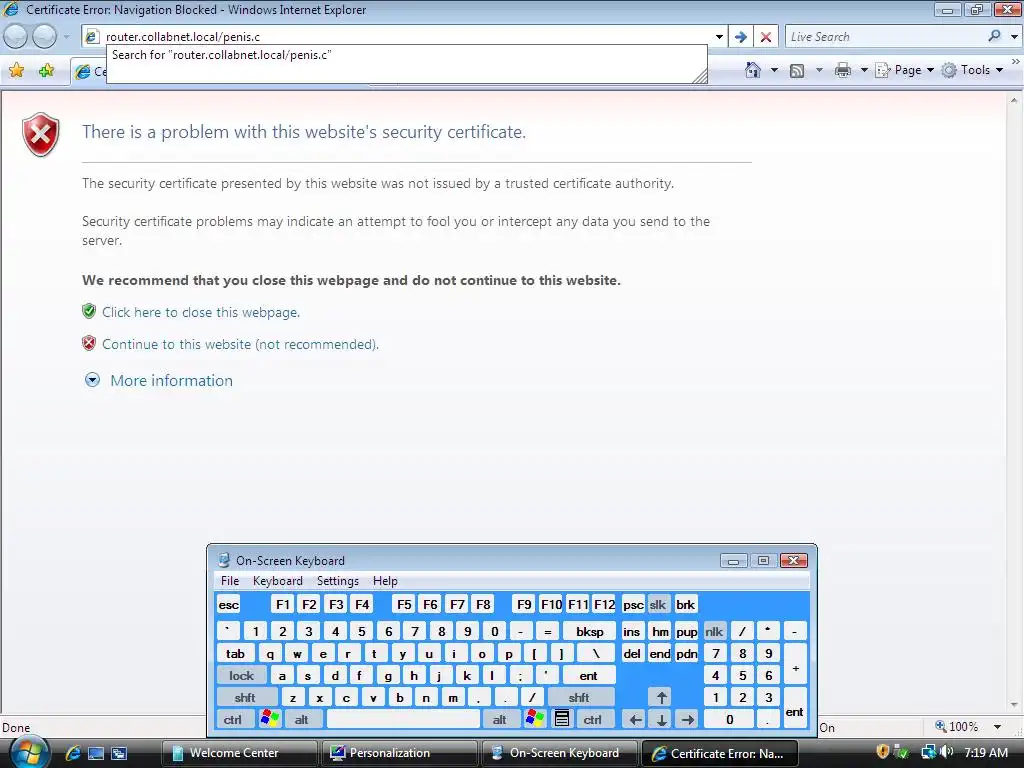This screenshot has height=768, width=1024.
Task: Click the application menu key on On-Screen Keyboard
Action: pyautogui.click(x=562, y=719)
